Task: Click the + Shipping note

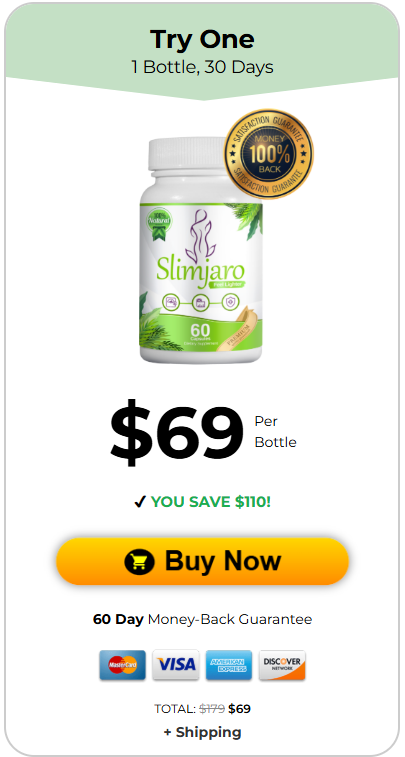Action: [202, 732]
